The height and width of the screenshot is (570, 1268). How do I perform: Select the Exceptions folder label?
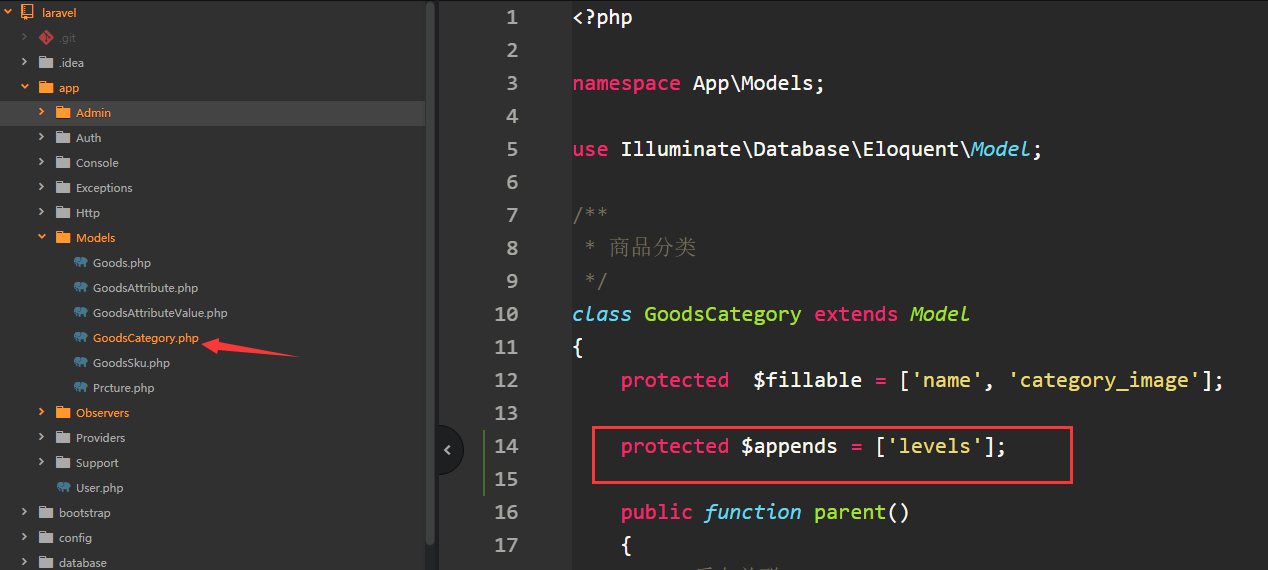104,188
